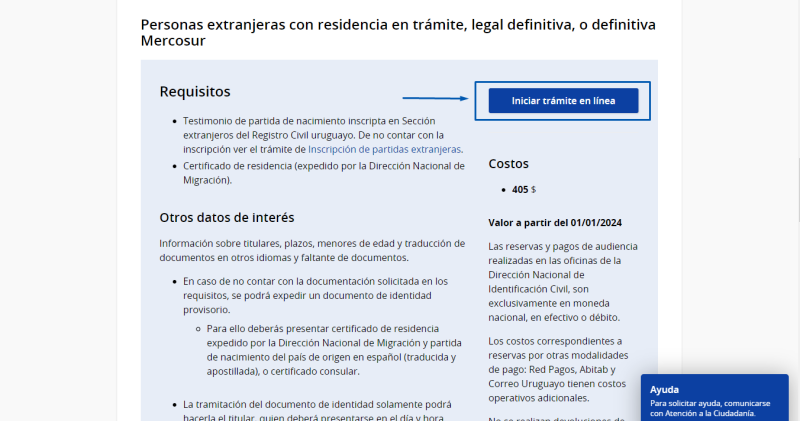Click the Información sobre titulares, plazos paragraph
The height and width of the screenshot is (421, 800).
tap(312, 250)
